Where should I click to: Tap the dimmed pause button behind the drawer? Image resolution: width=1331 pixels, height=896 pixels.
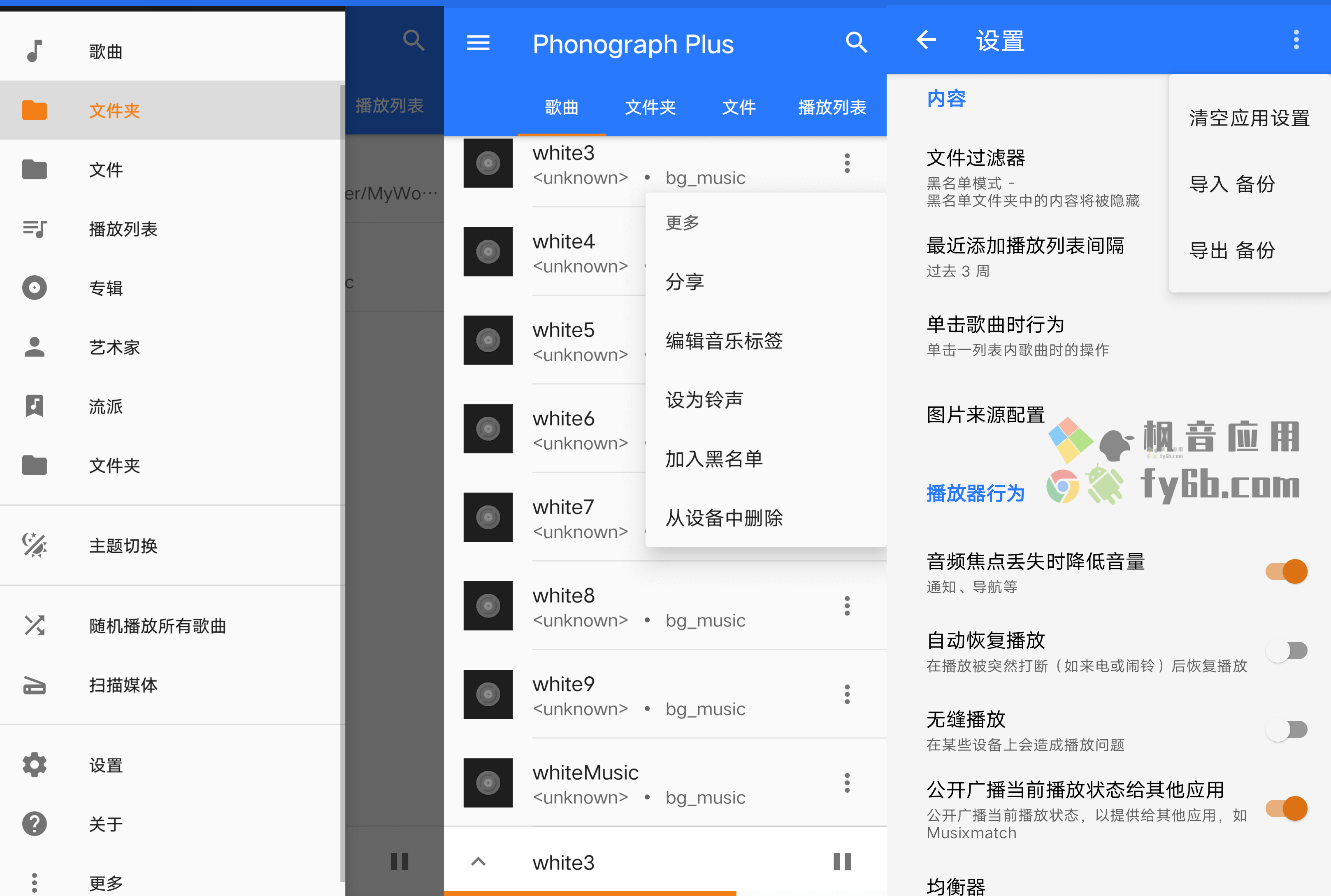(400, 862)
